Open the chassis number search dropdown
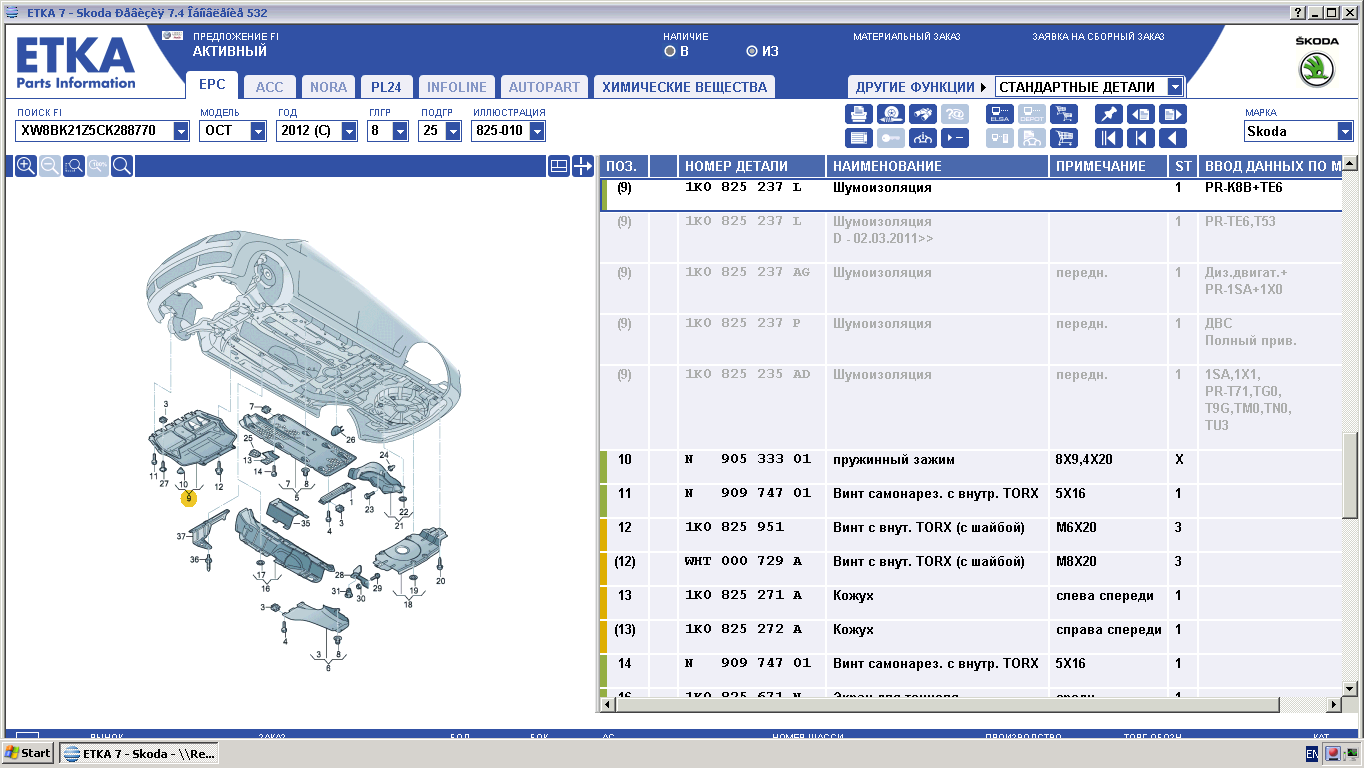The height and width of the screenshot is (769, 1366). point(181,131)
